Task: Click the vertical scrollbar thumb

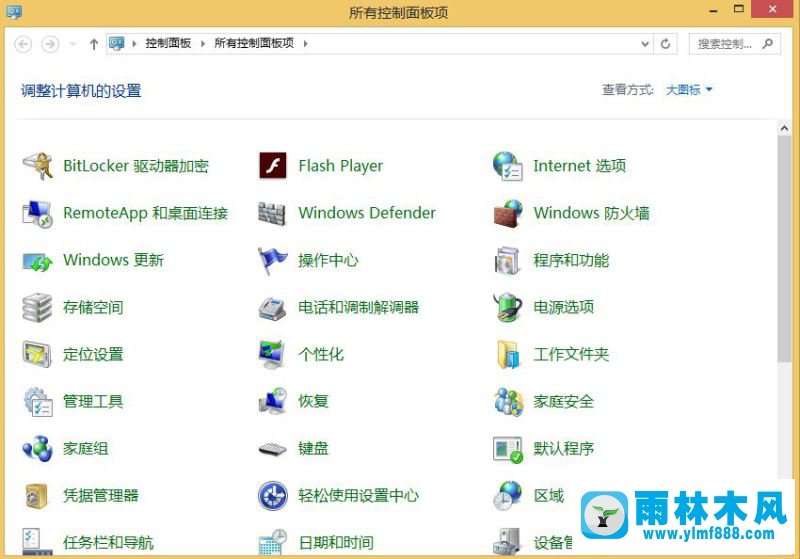Action: click(784, 249)
